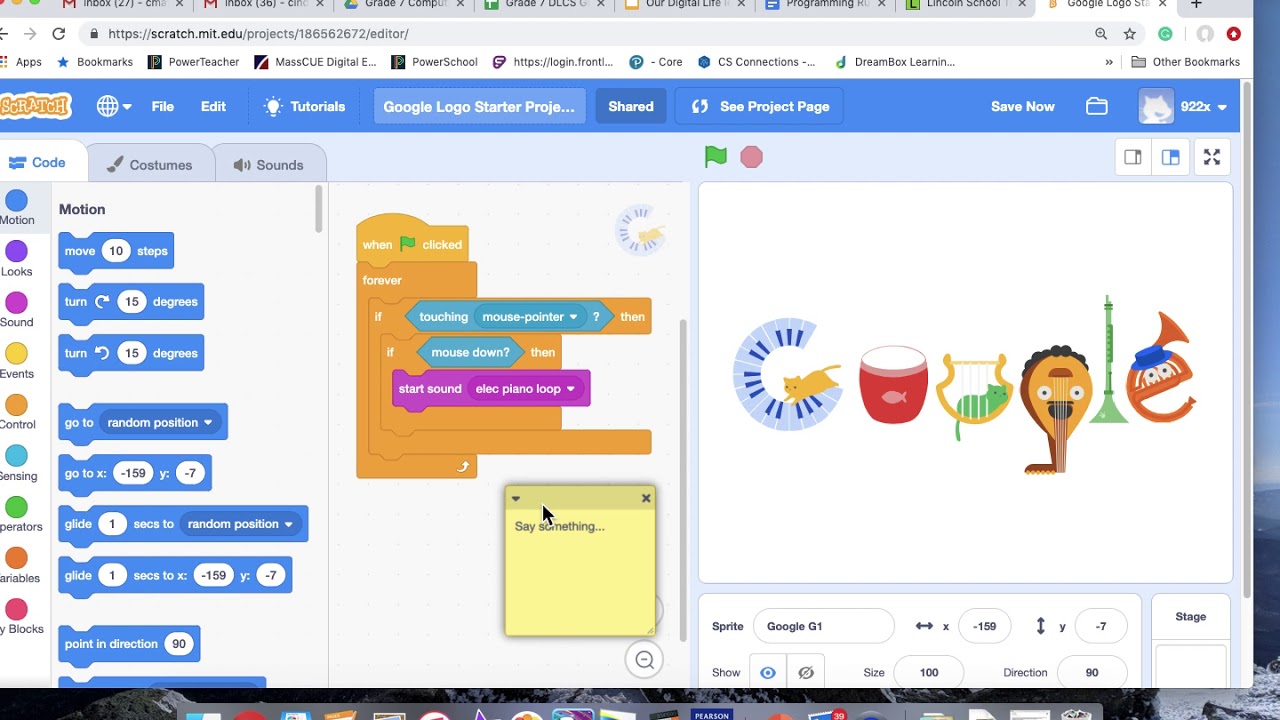The image size is (1280, 720).
Task: Select Events block category
Action: [16, 361]
